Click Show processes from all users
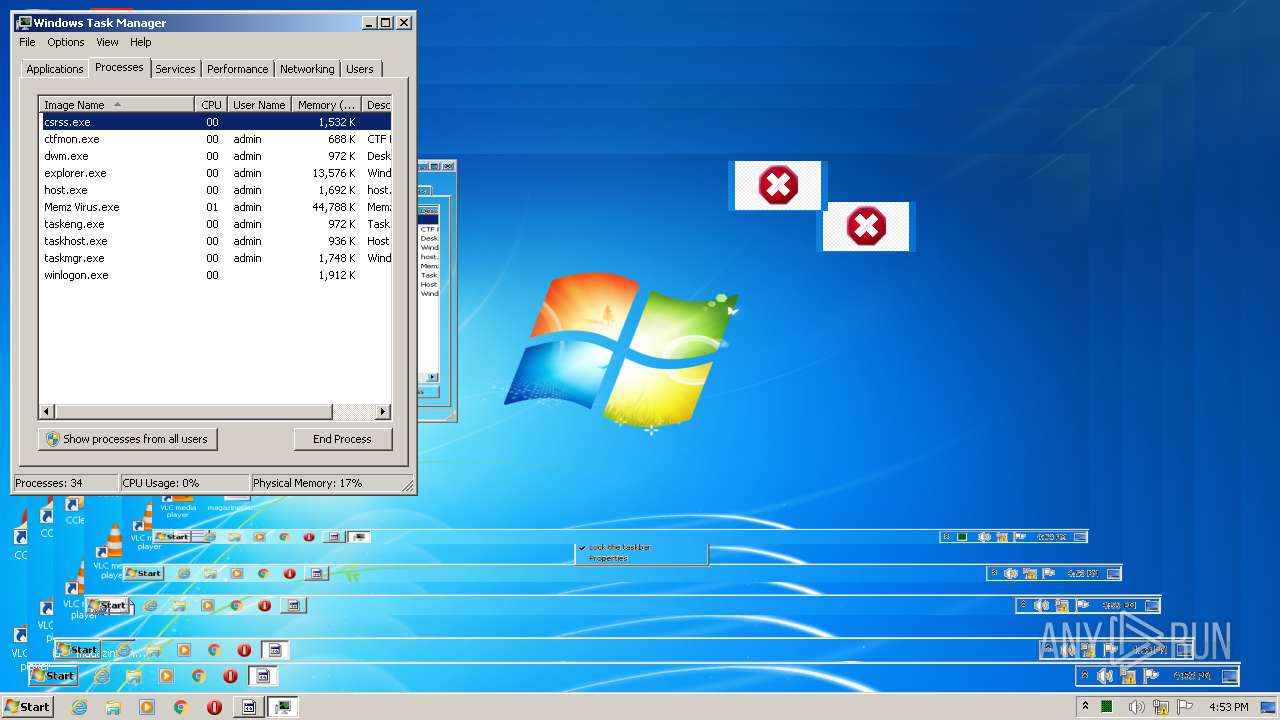 [x=128, y=439]
